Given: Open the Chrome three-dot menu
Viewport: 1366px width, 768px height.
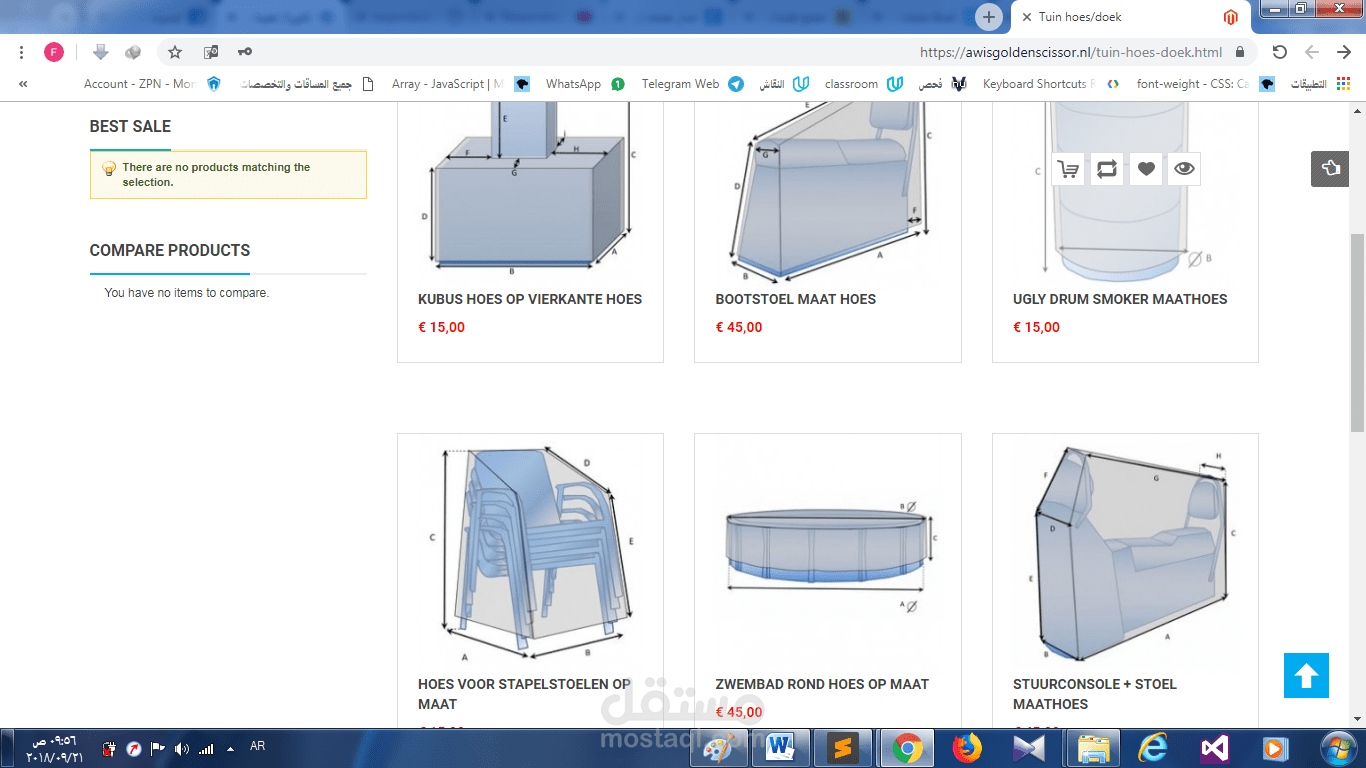Looking at the screenshot, I should (22, 52).
